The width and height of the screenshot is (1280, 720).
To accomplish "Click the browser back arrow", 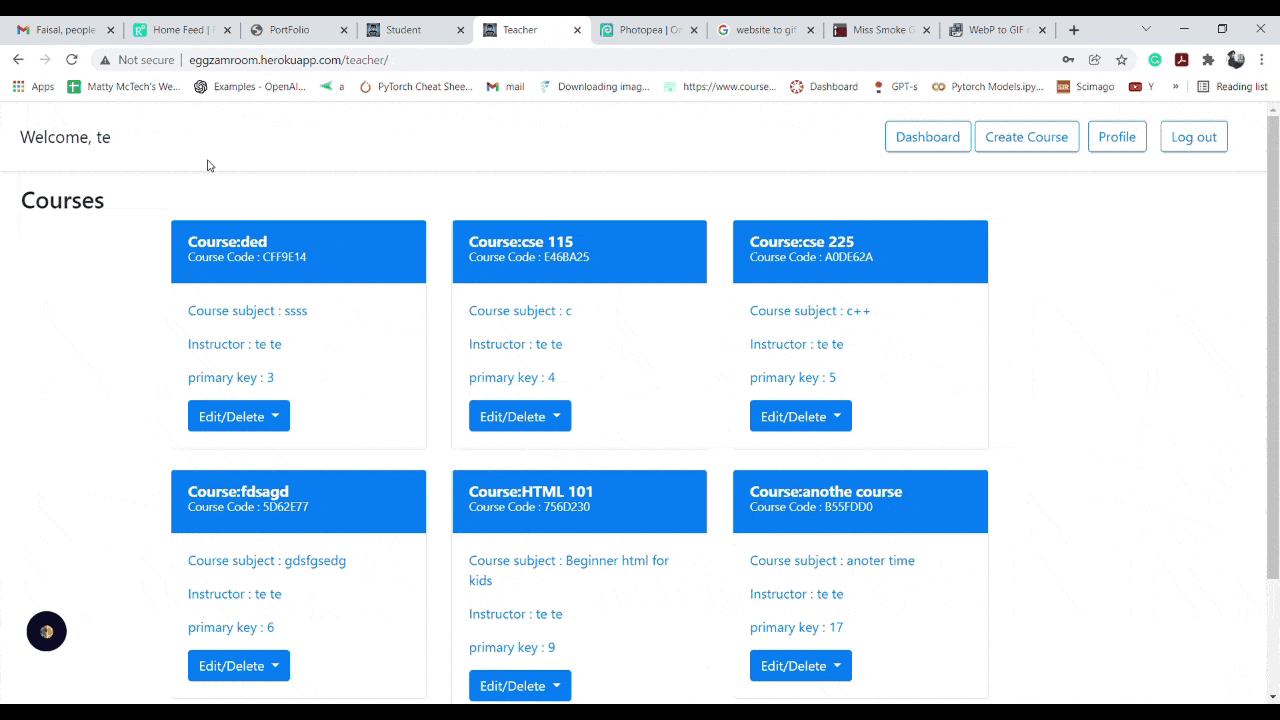I will click(x=18, y=60).
